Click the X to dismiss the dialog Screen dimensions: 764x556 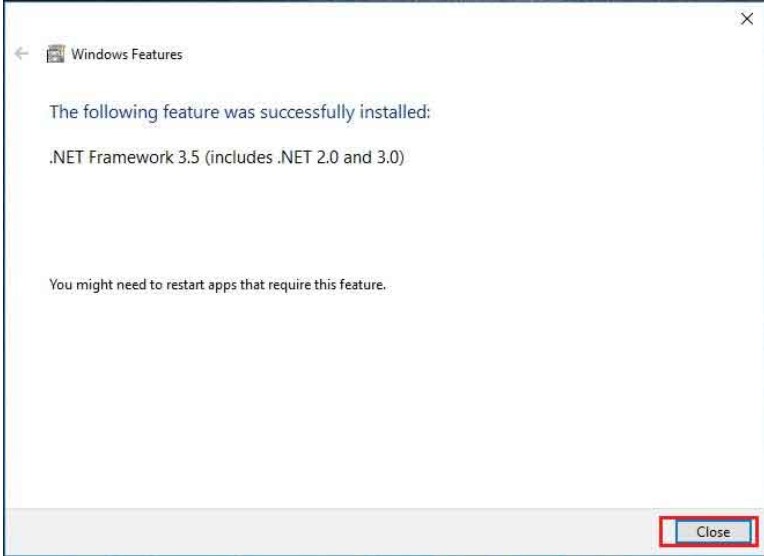(745, 19)
